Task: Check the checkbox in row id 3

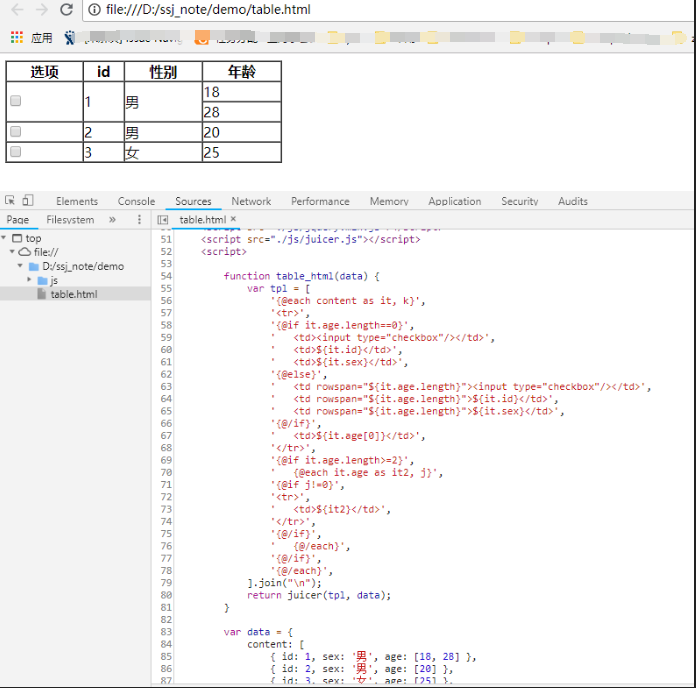Action: 16,152
